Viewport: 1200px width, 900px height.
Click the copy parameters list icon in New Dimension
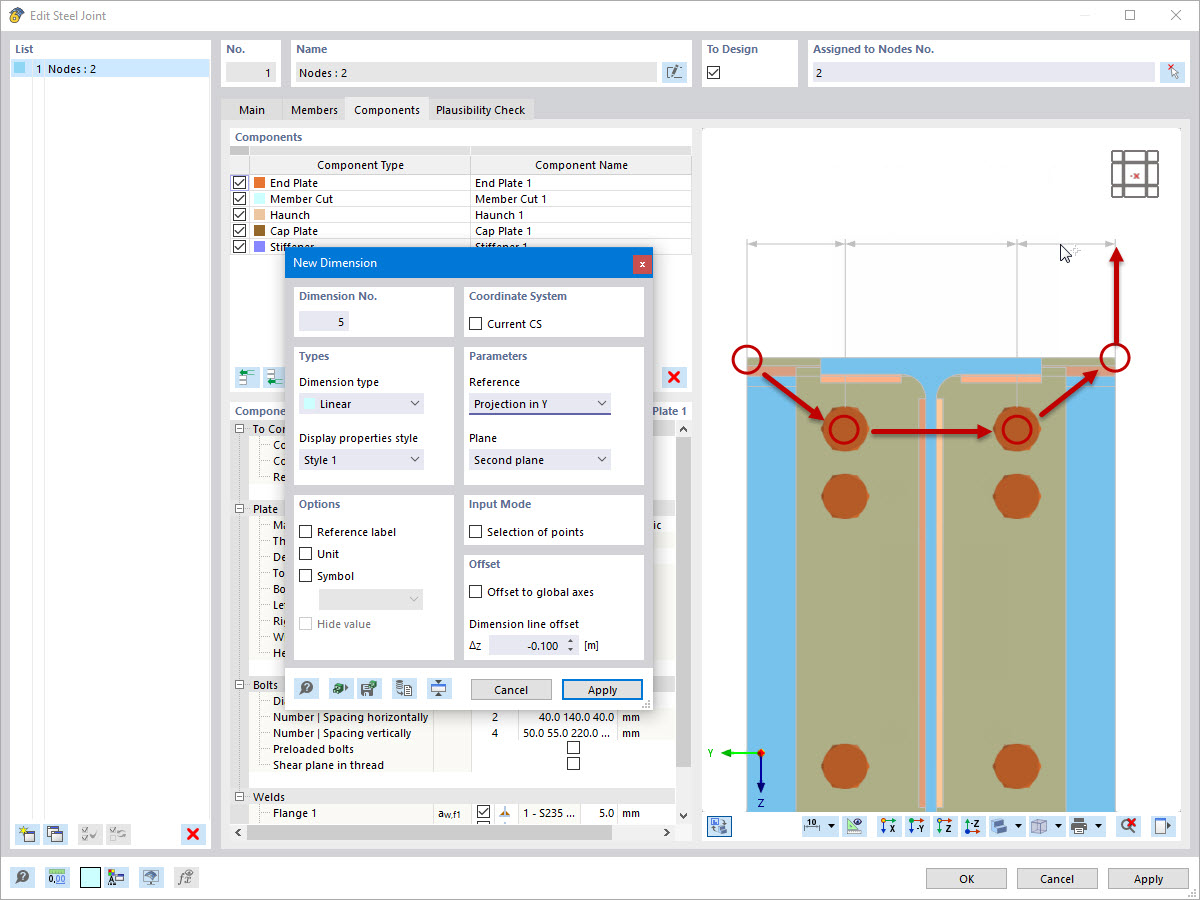pos(405,688)
